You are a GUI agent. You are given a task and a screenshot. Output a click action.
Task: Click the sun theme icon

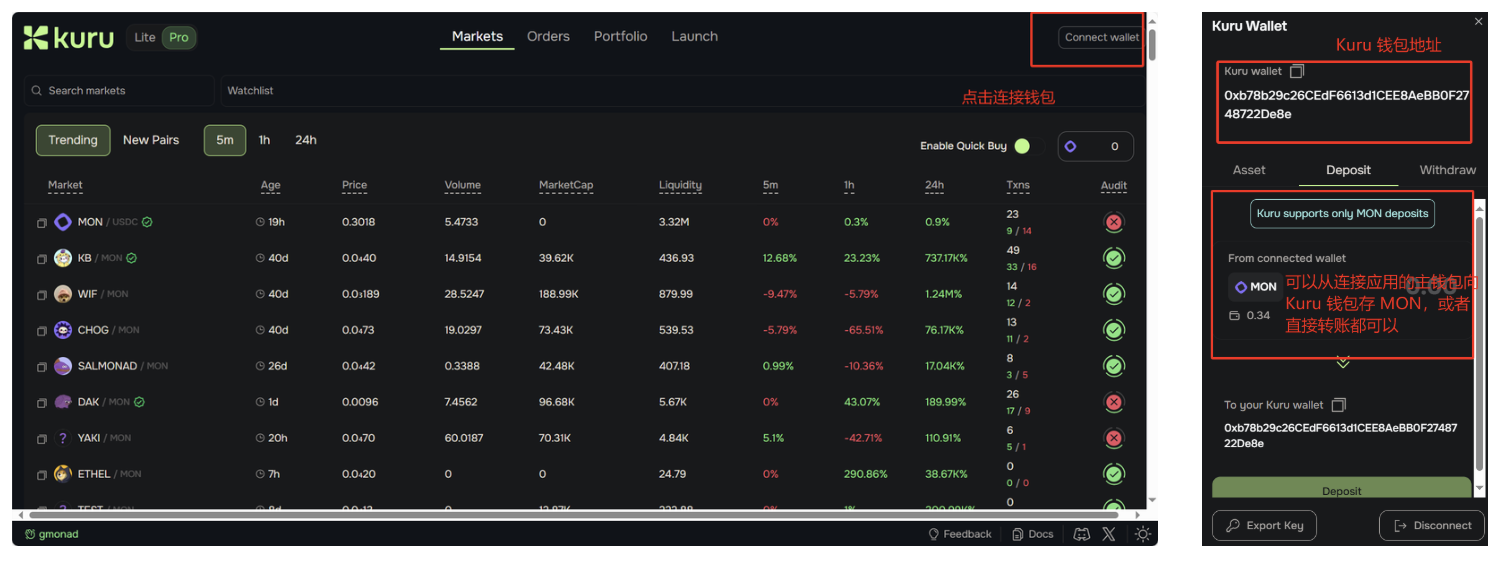click(1143, 535)
